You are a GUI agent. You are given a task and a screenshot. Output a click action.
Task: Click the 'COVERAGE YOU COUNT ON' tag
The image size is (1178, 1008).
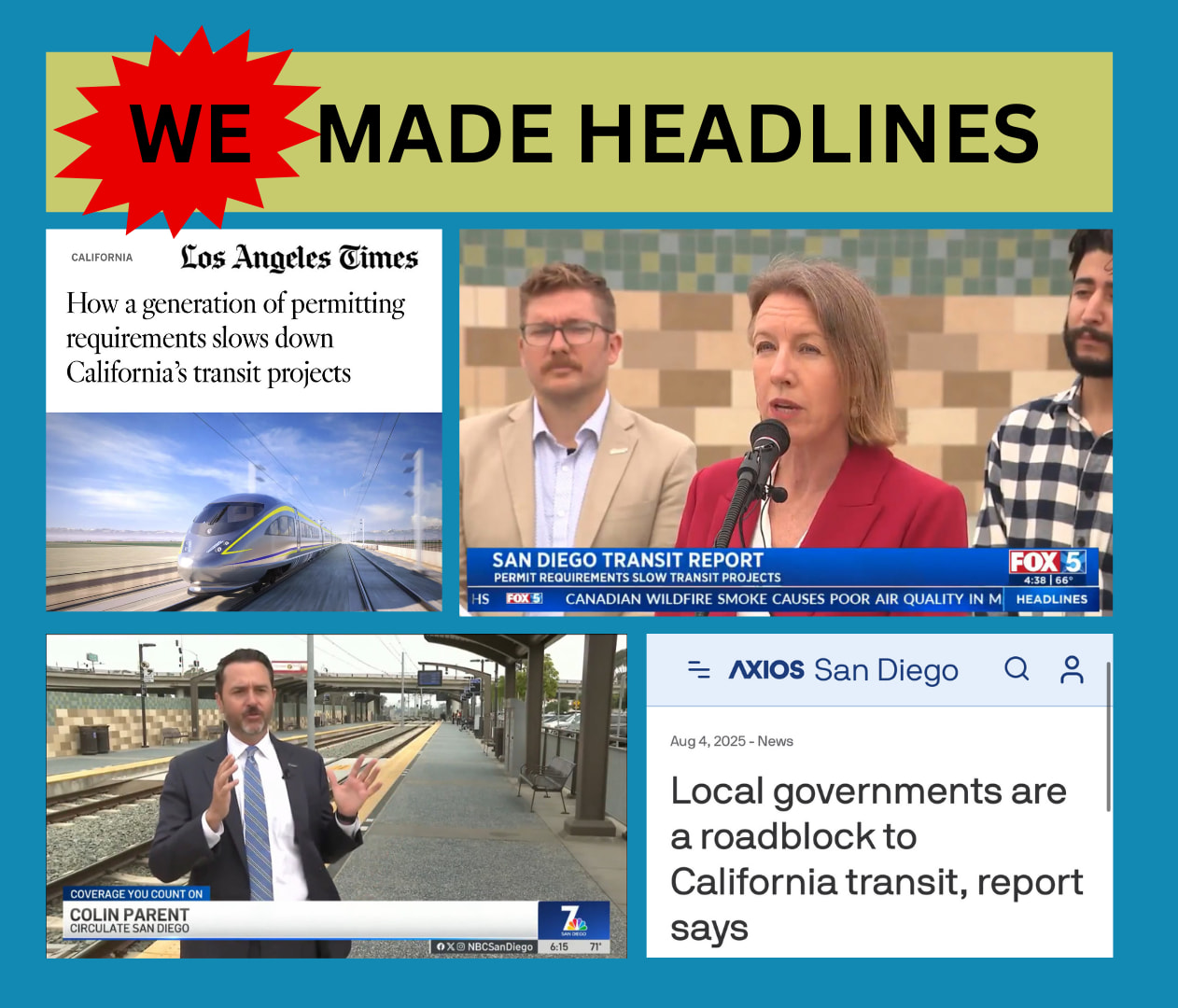click(136, 894)
